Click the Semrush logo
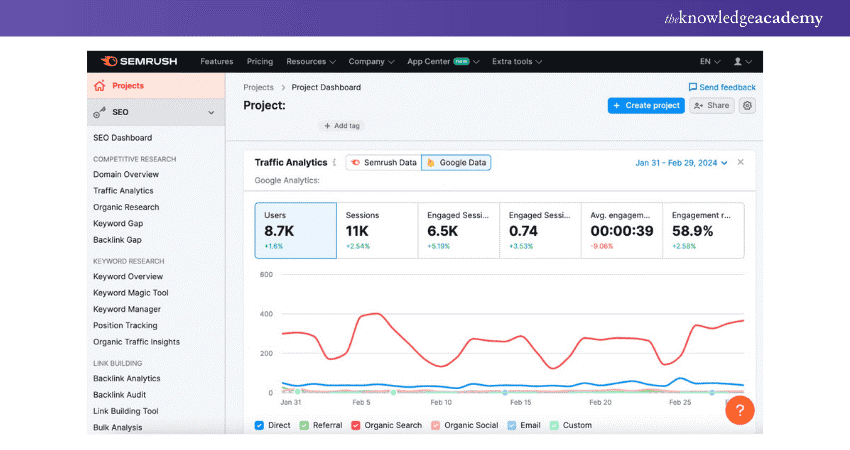The height and width of the screenshot is (450, 850). point(139,61)
